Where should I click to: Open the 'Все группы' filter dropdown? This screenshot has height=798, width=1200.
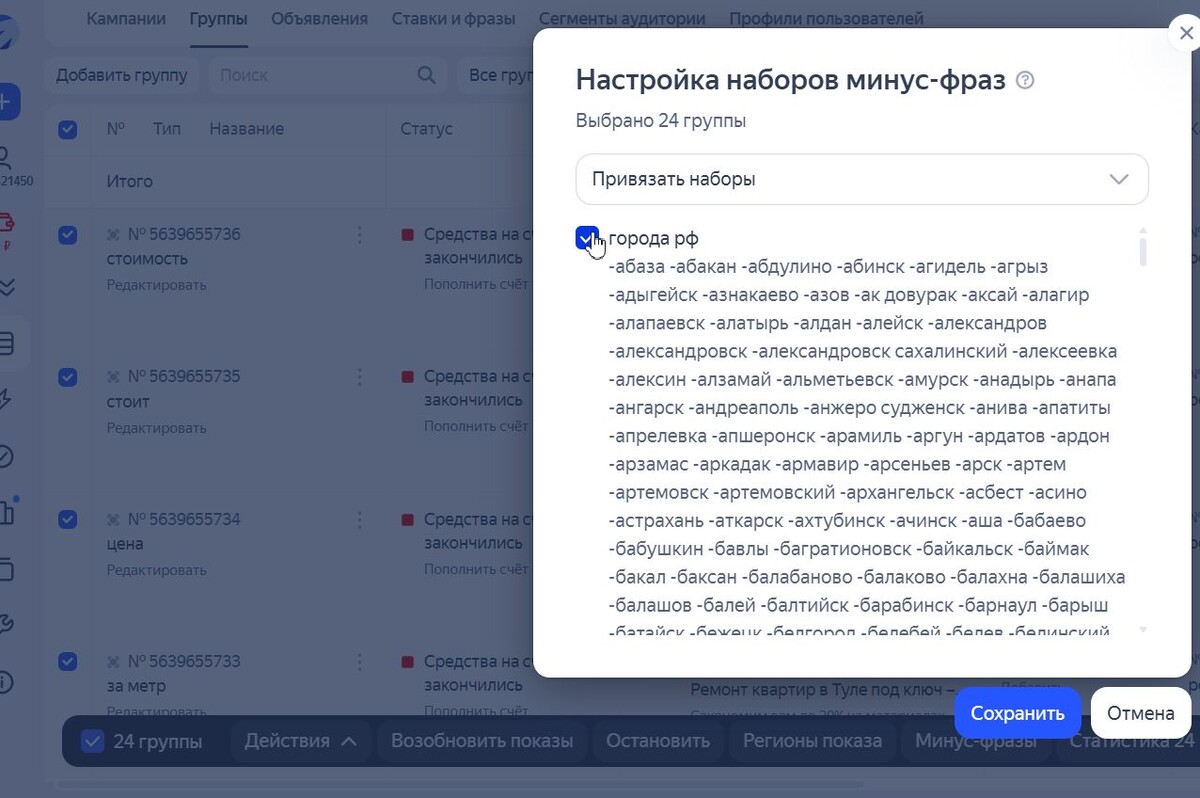coord(497,75)
